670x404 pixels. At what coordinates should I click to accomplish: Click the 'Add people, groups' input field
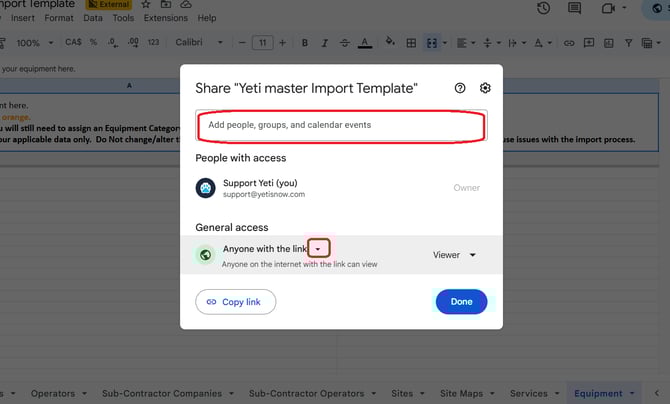(340, 125)
